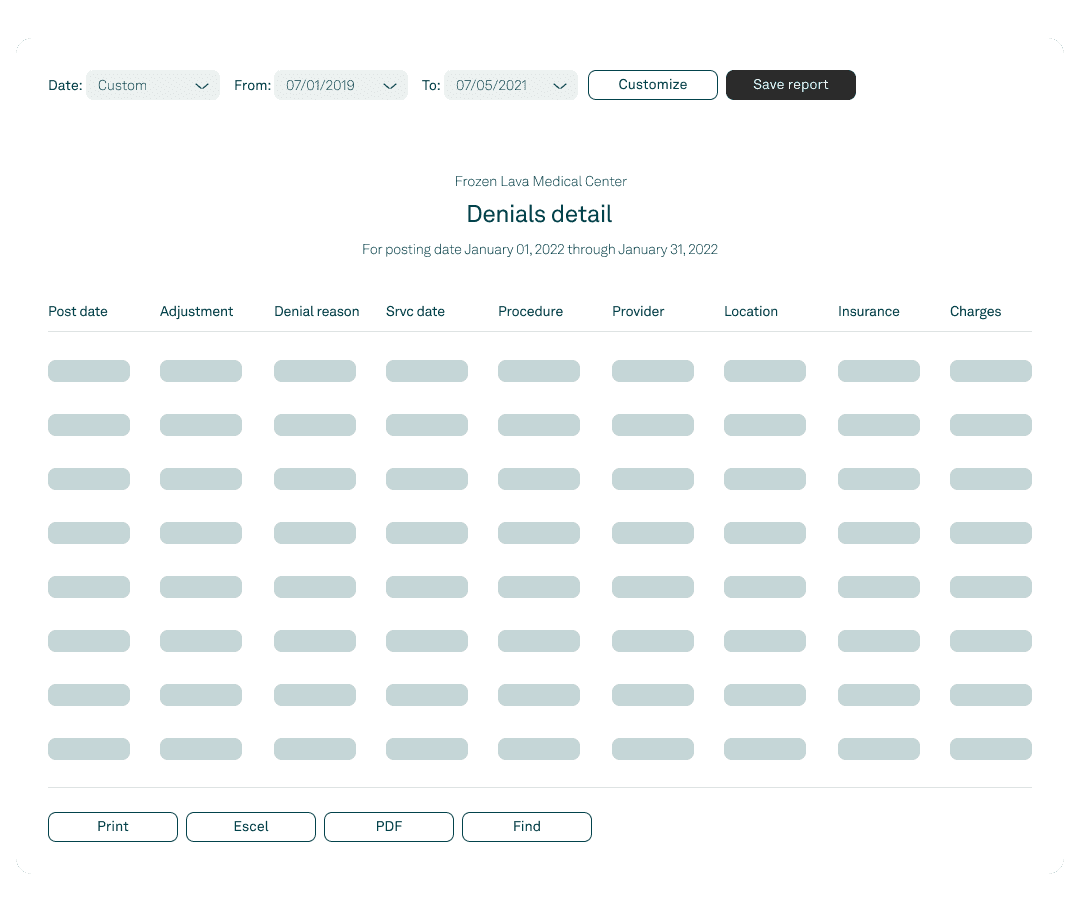
Task: Select the Procedure column header
Action: pyautogui.click(x=530, y=312)
